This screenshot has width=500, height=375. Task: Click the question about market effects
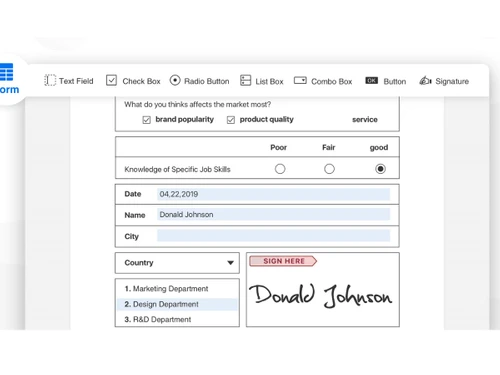point(197,104)
